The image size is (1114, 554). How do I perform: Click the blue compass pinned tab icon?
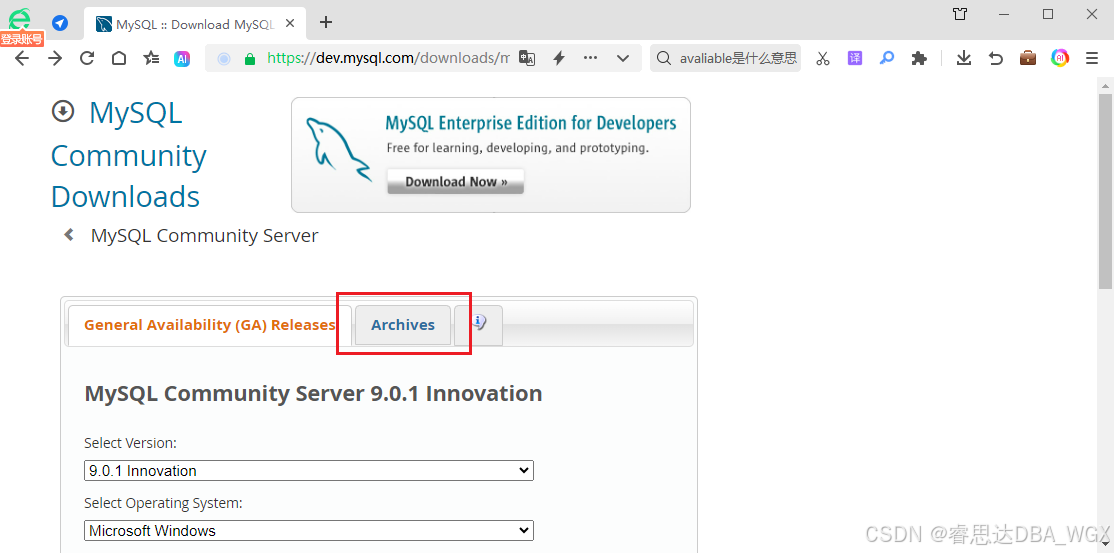point(60,23)
